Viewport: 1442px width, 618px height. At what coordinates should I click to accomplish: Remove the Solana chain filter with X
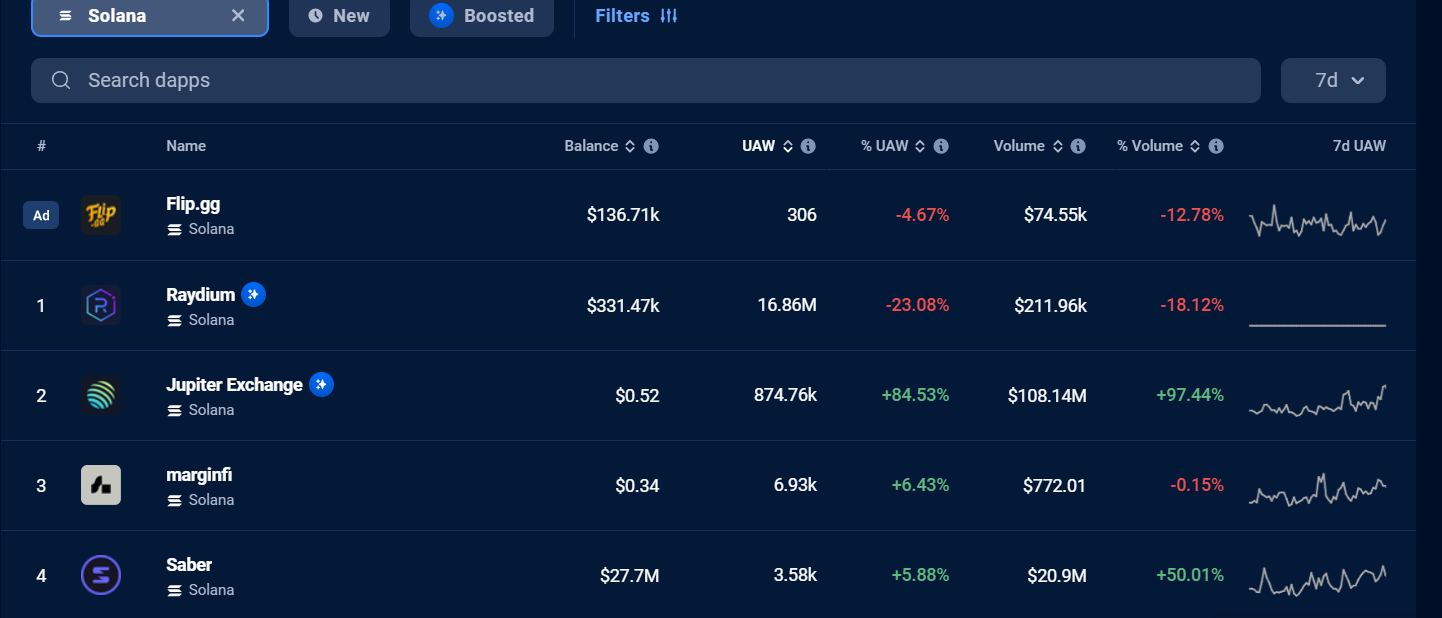click(x=238, y=15)
